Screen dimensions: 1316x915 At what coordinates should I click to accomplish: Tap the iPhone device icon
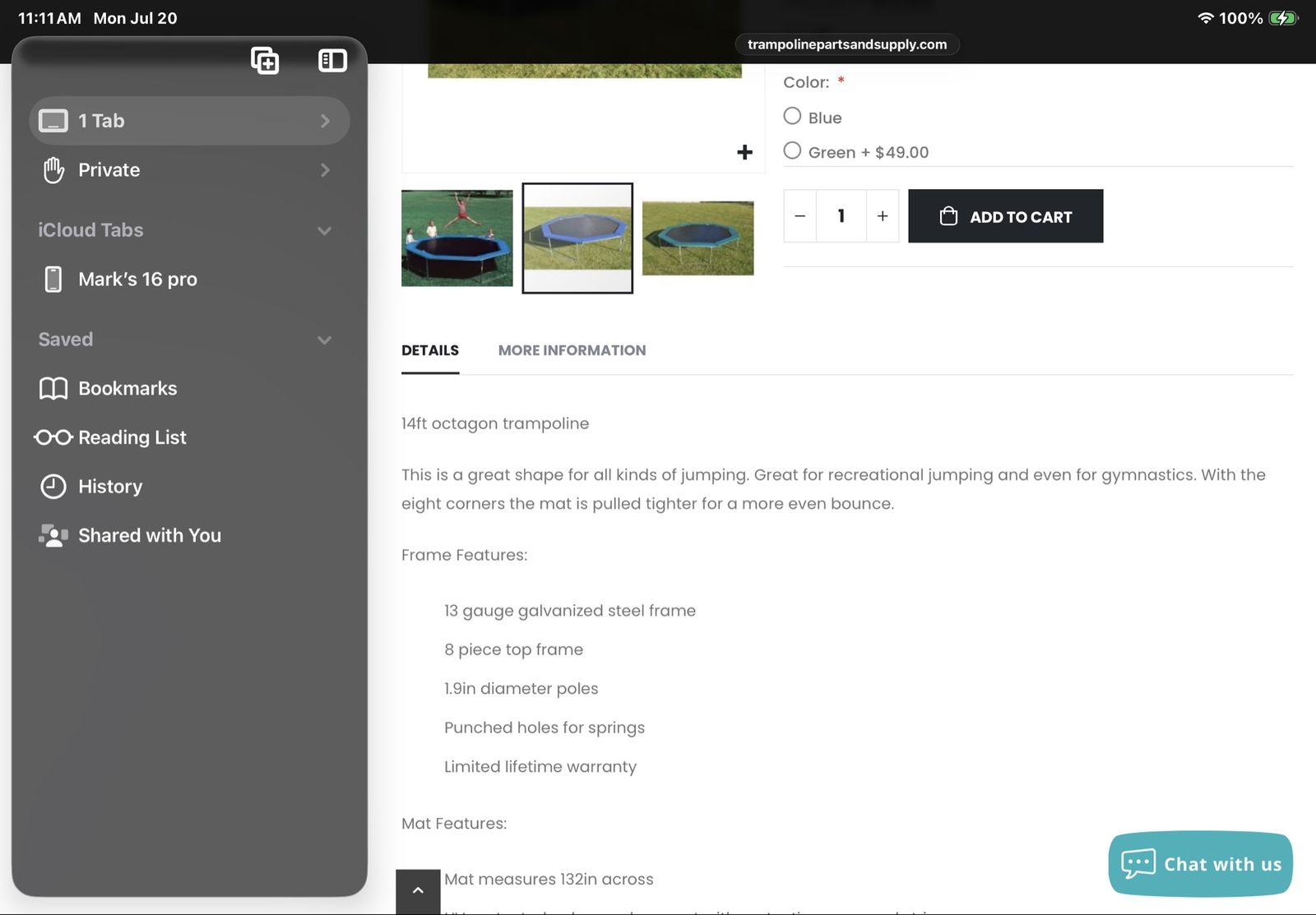coord(53,280)
